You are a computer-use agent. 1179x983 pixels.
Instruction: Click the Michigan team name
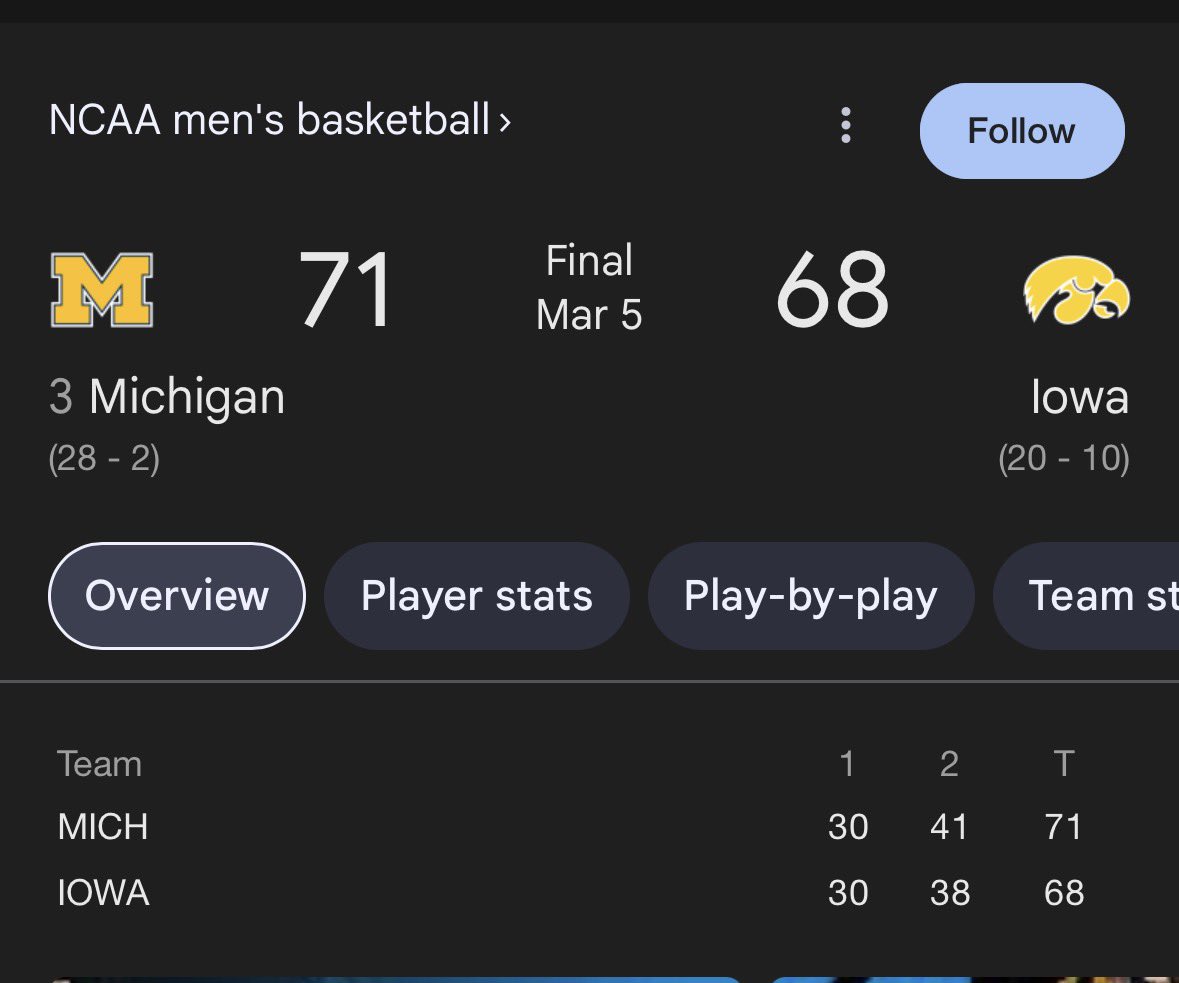[187, 396]
